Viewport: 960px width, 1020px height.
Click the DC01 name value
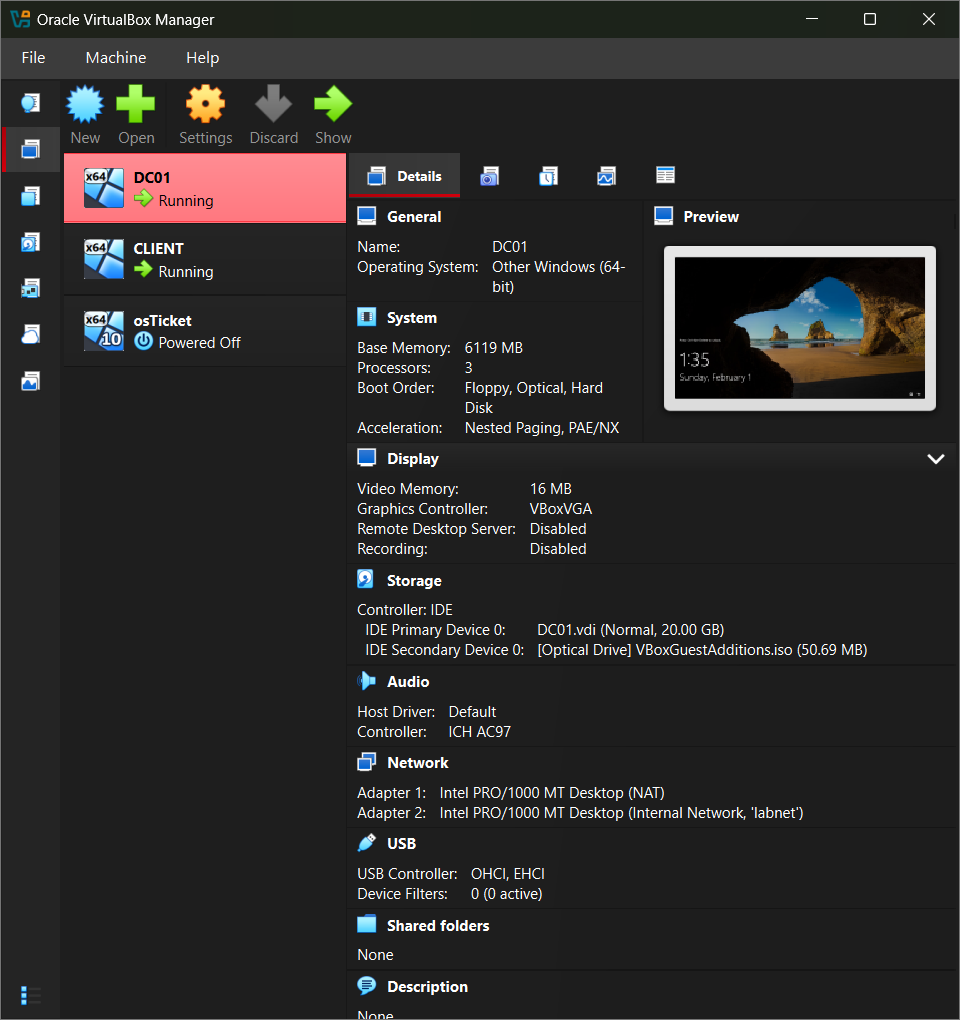(x=509, y=247)
